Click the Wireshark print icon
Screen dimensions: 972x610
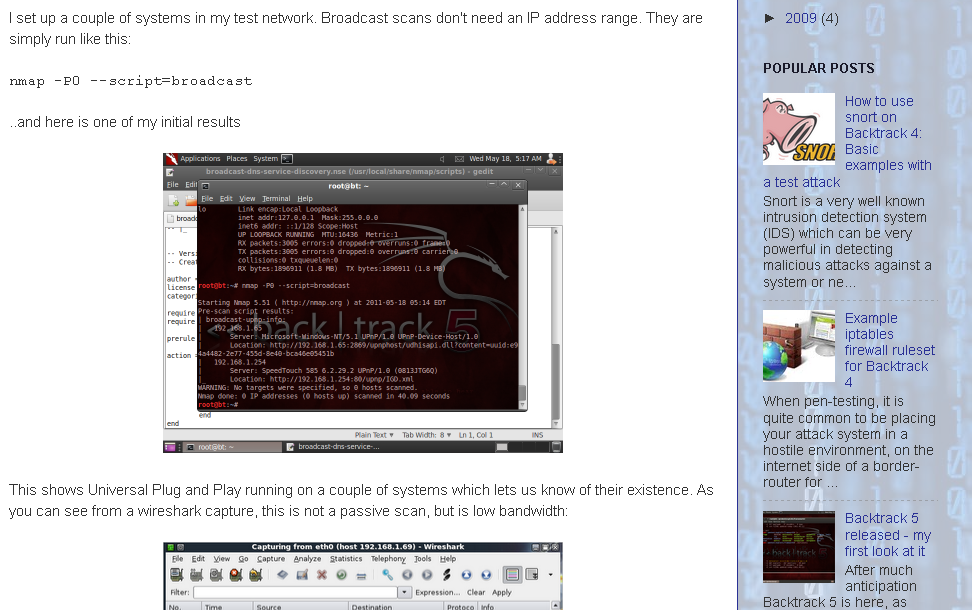click(361, 575)
